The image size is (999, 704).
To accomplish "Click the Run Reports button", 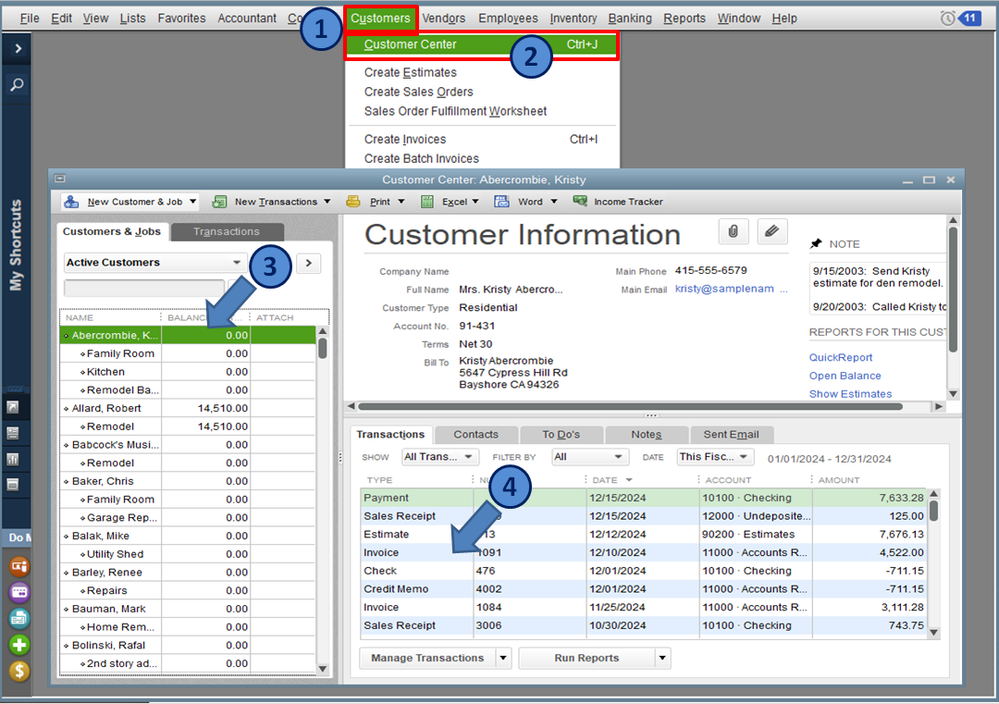I will point(586,658).
